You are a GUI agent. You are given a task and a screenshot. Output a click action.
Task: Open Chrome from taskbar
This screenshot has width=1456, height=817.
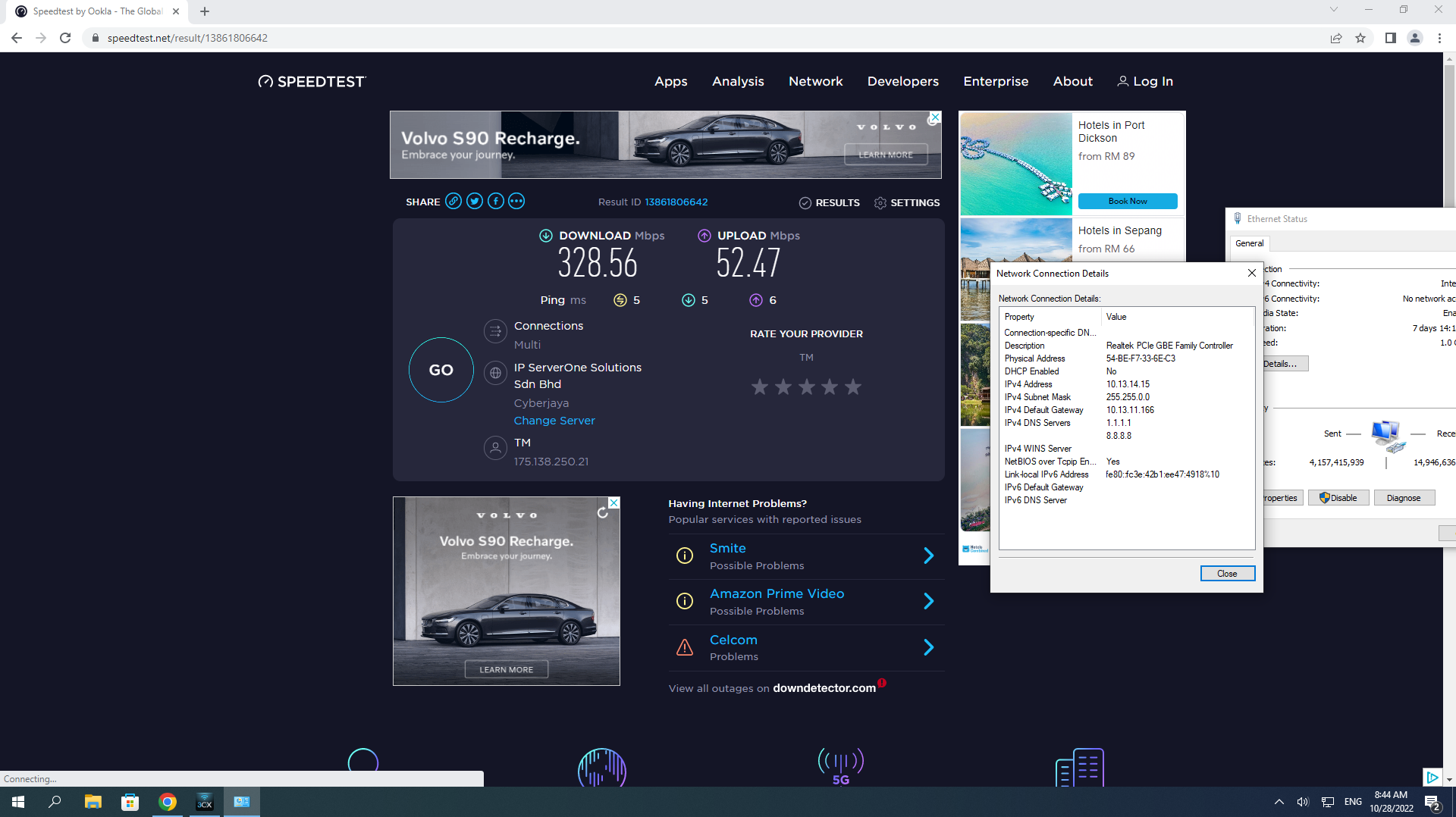tap(168, 802)
